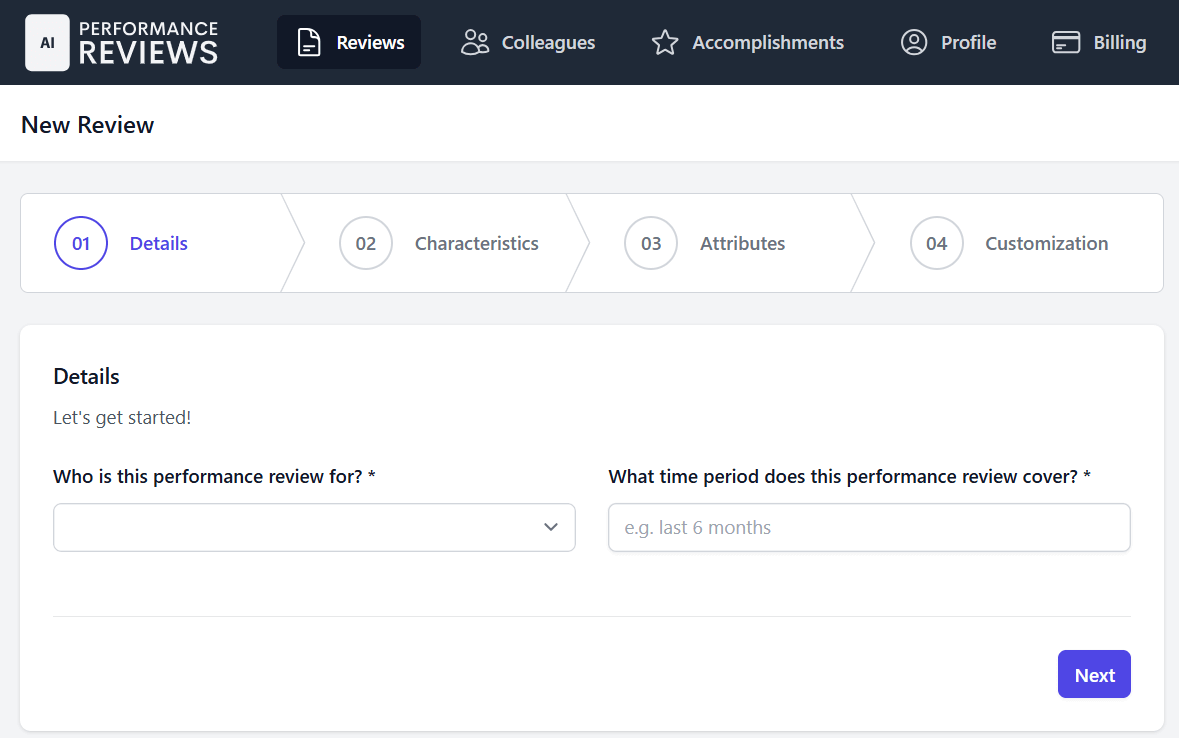Click the 'Details' section heading in form

click(86, 376)
